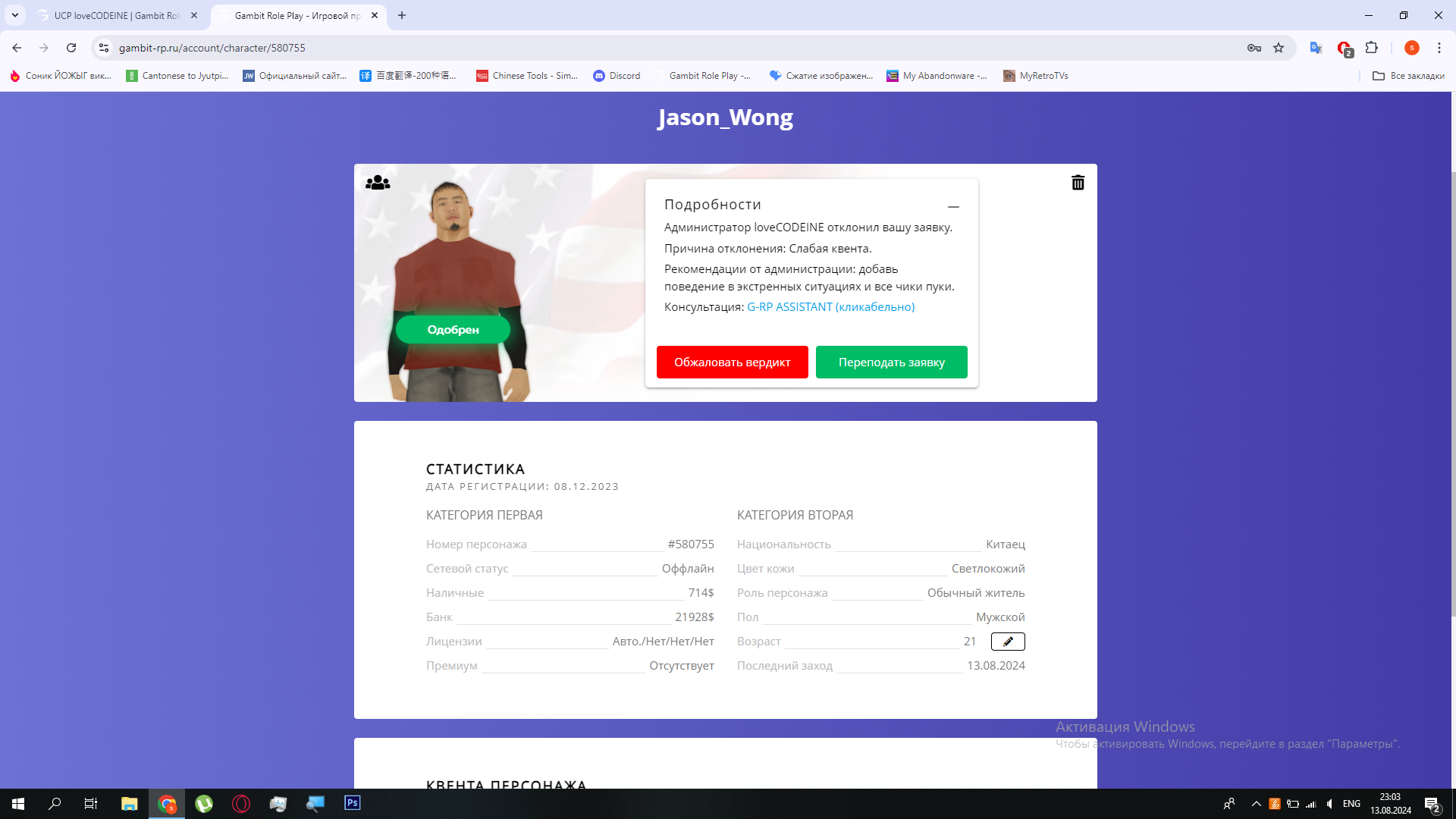Reload the page with refresh icon
Viewport: 1456px width, 819px height.
click(x=71, y=48)
